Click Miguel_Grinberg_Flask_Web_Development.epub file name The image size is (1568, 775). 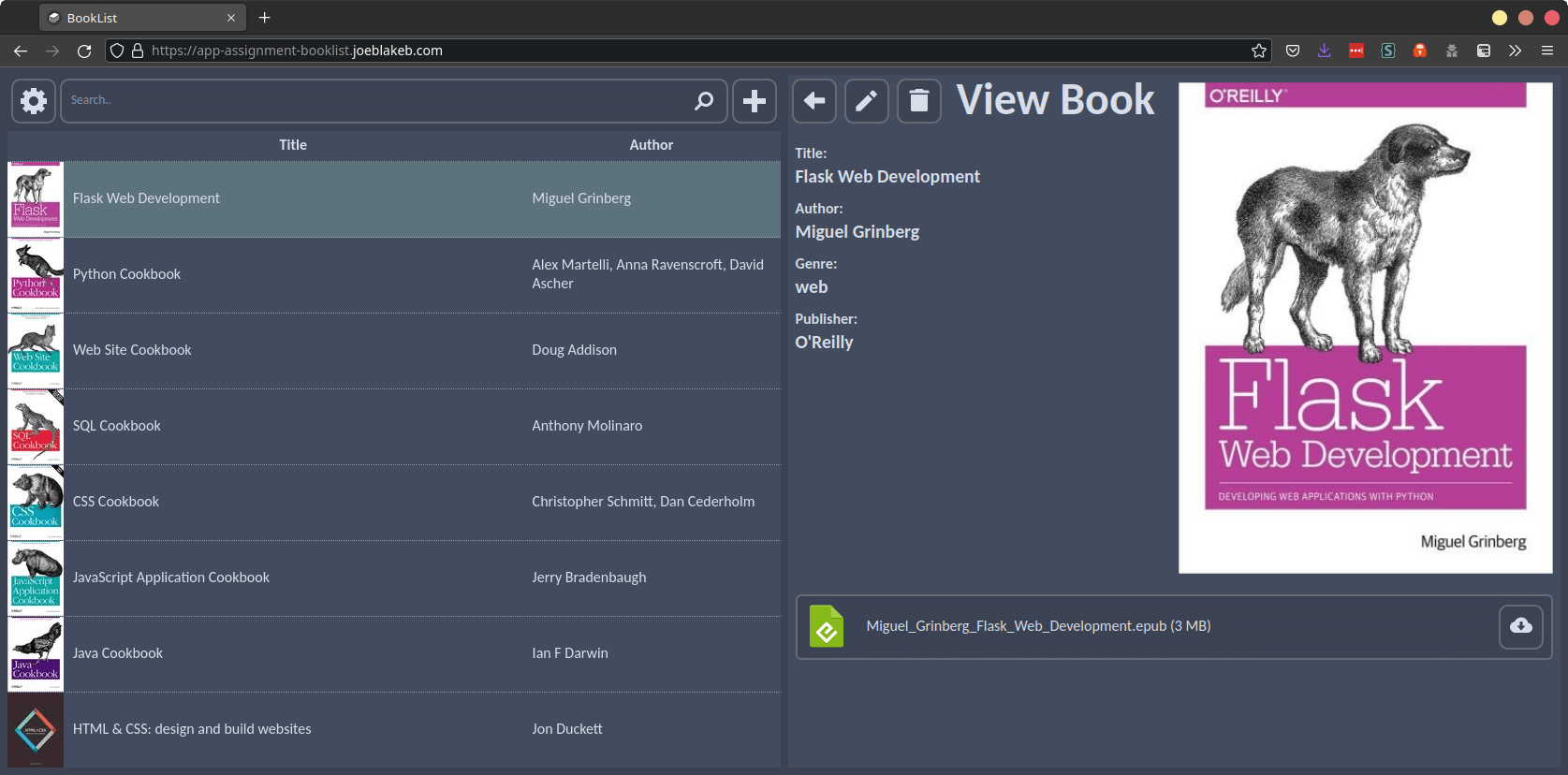pos(1038,626)
